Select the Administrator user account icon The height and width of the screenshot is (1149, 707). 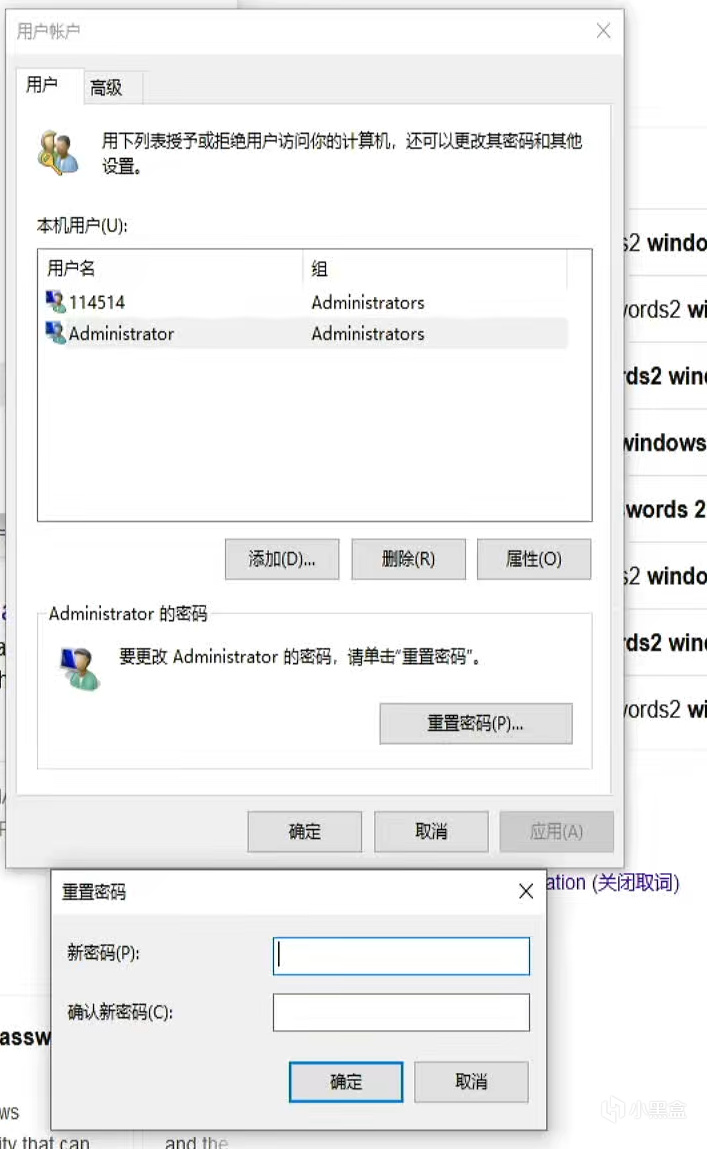pyautogui.click(x=55, y=333)
